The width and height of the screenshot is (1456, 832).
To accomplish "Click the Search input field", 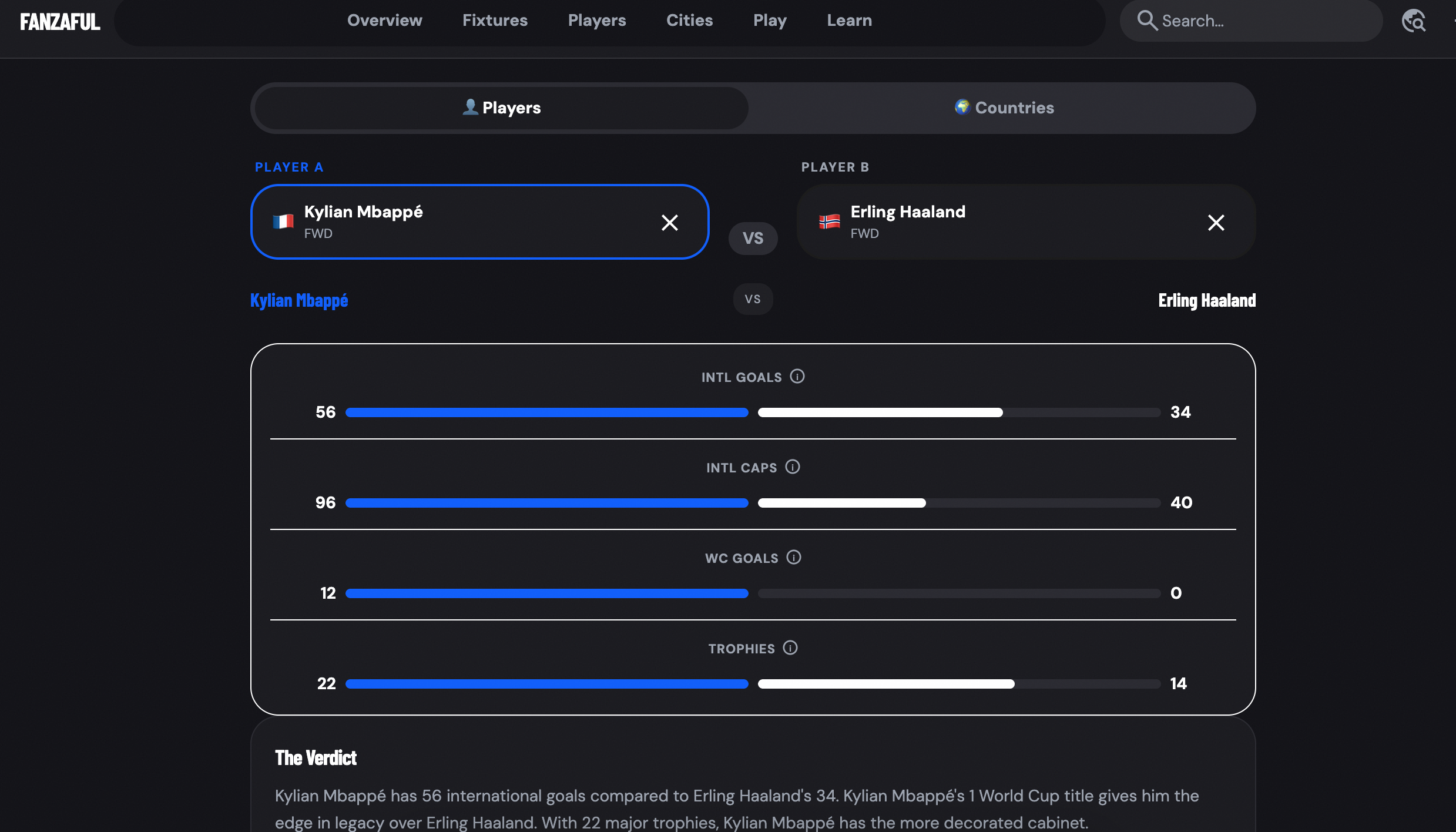I will tap(1251, 21).
